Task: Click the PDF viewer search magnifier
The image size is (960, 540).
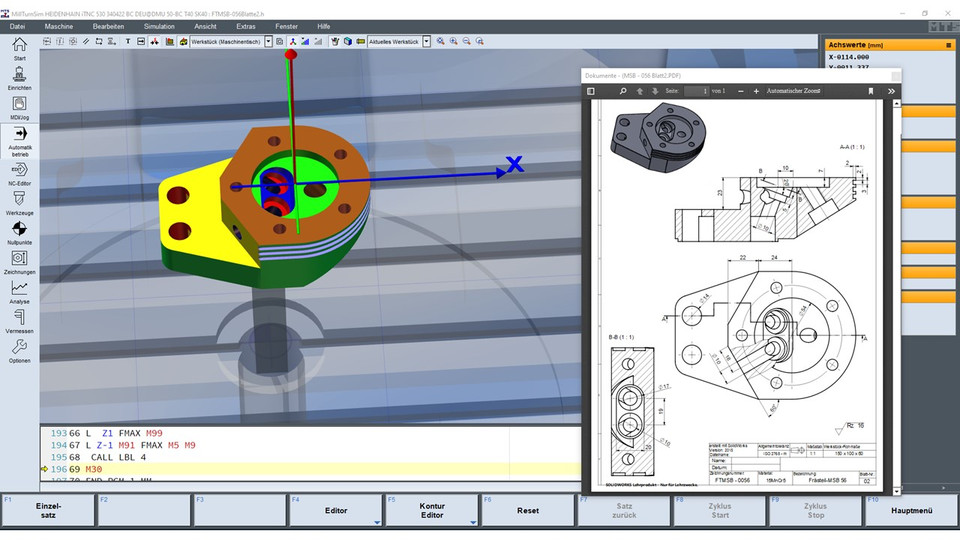Action: (x=622, y=91)
